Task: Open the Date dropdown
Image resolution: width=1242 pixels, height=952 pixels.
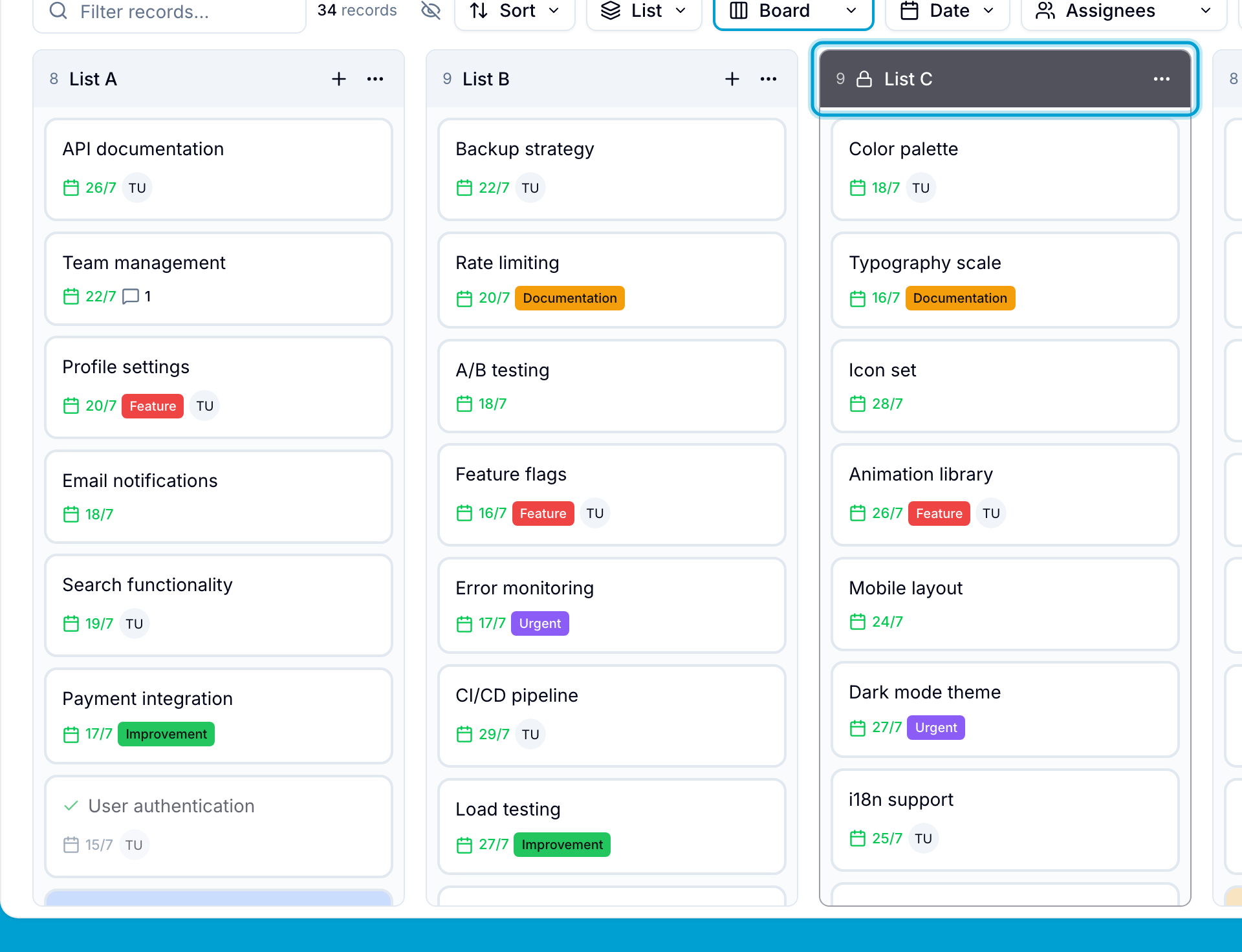Action: (948, 11)
